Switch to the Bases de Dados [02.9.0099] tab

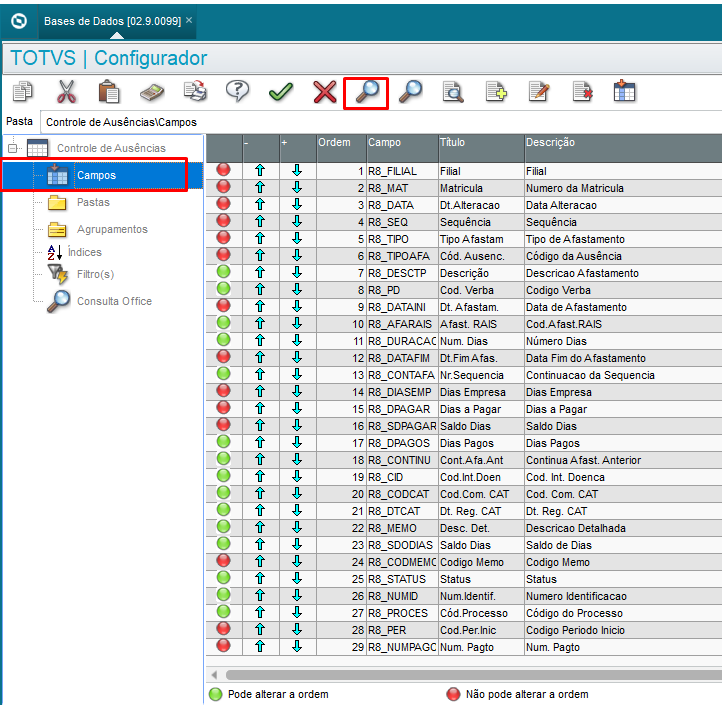click(112, 21)
